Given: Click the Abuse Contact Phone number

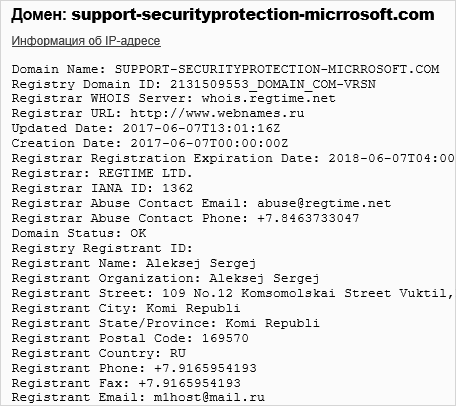Looking at the screenshot, I should tap(308, 219).
